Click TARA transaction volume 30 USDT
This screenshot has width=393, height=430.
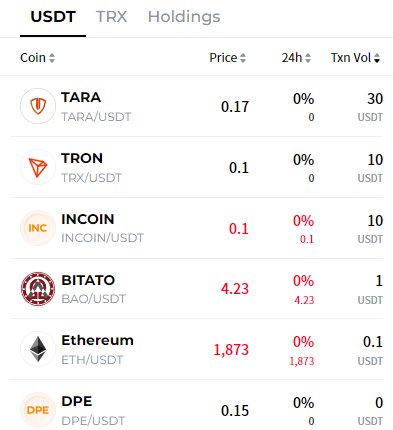[370, 107]
